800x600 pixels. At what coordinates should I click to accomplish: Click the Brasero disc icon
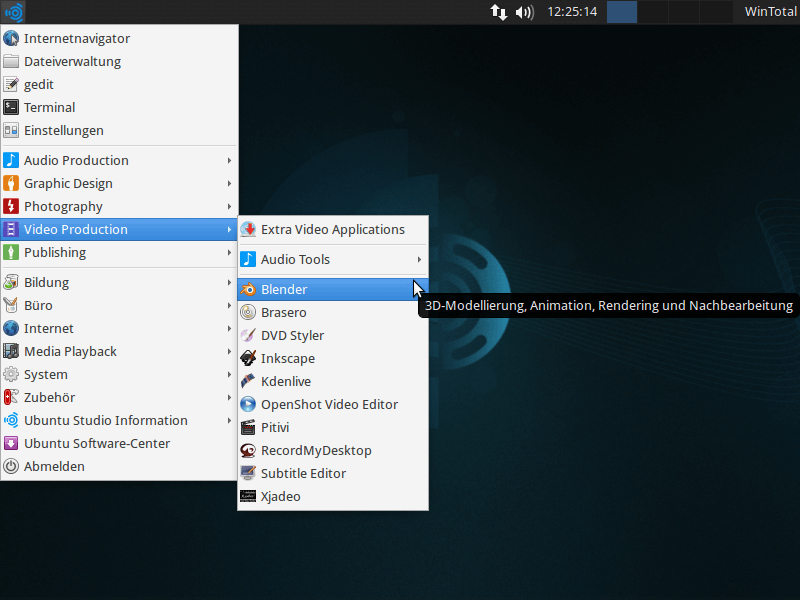pyautogui.click(x=248, y=312)
